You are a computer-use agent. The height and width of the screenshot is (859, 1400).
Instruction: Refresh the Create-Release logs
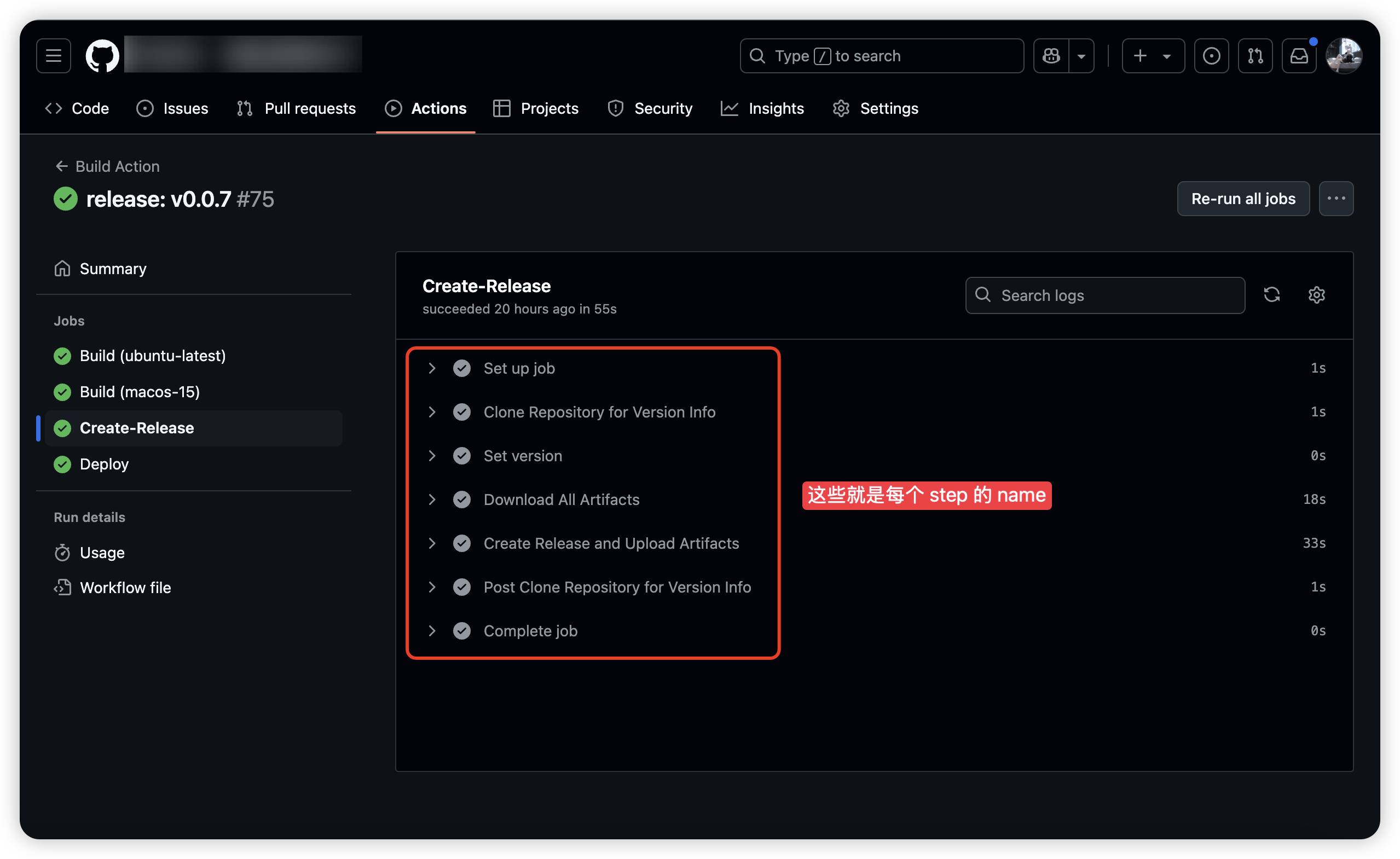pos(1272,295)
